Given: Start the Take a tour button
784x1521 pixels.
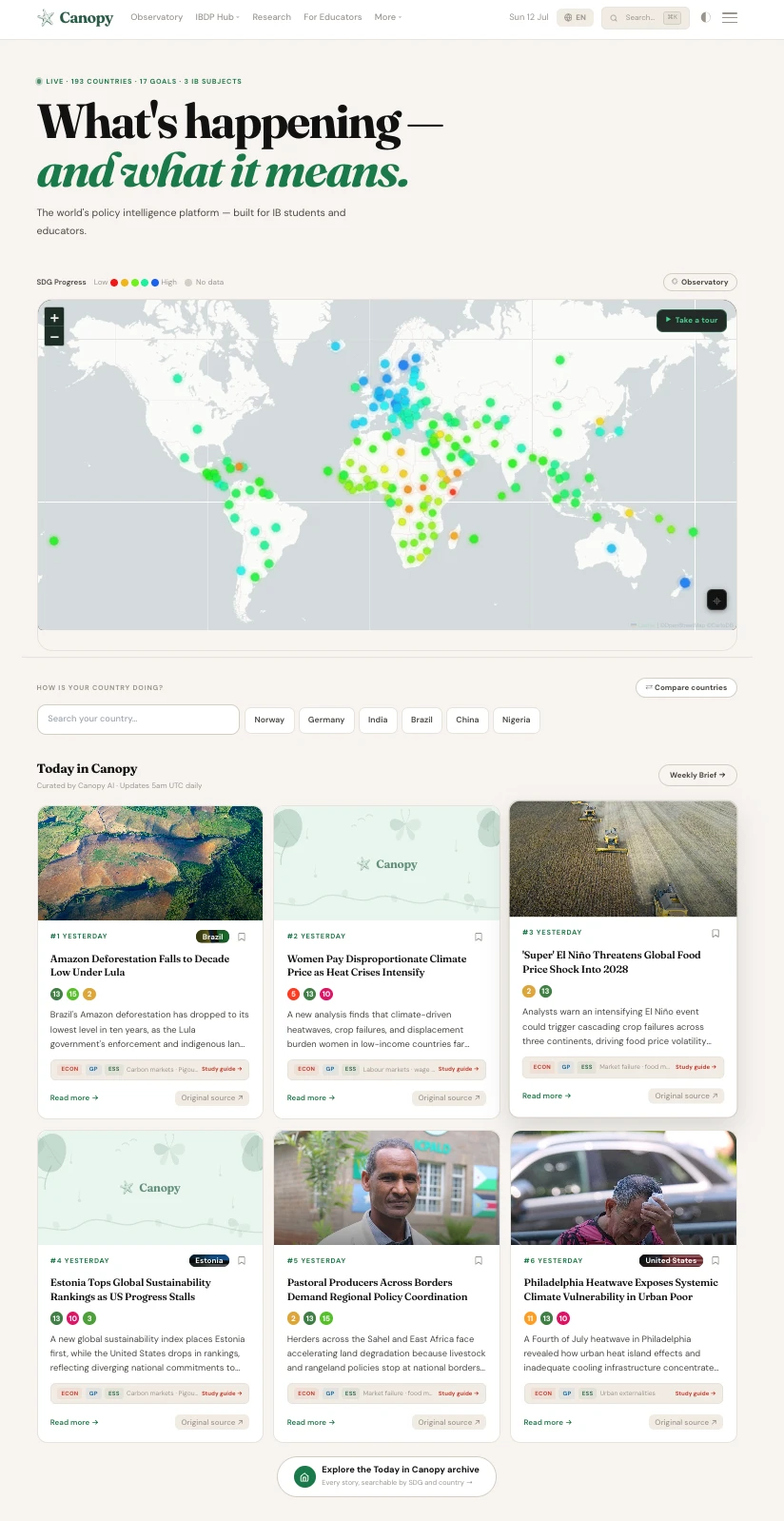Looking at the screenshot, I should point(692,320).
